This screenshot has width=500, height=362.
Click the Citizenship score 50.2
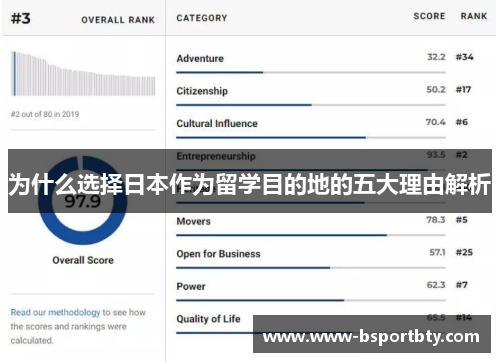pos(436,89)
